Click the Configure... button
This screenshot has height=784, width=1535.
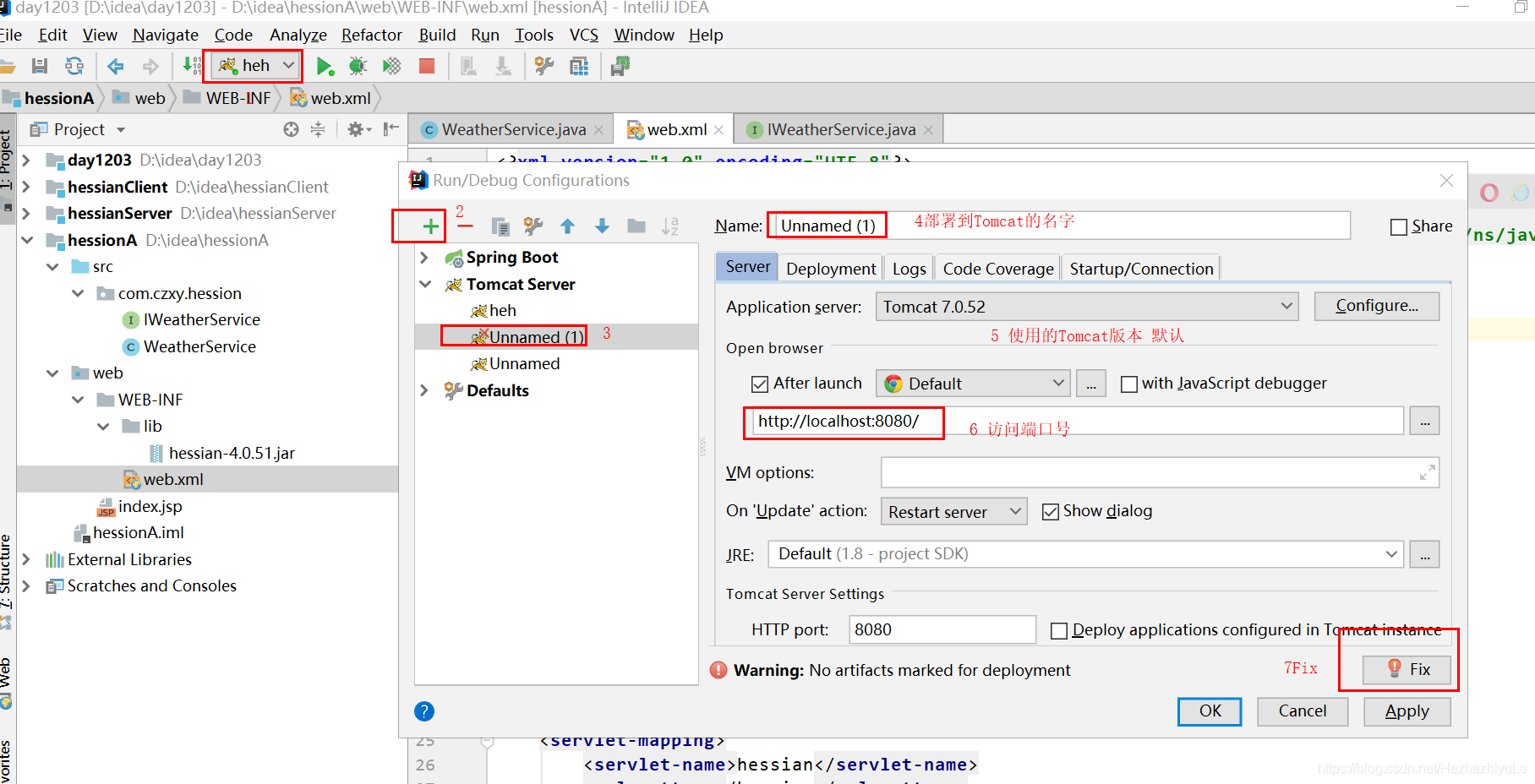(1377, 306)
